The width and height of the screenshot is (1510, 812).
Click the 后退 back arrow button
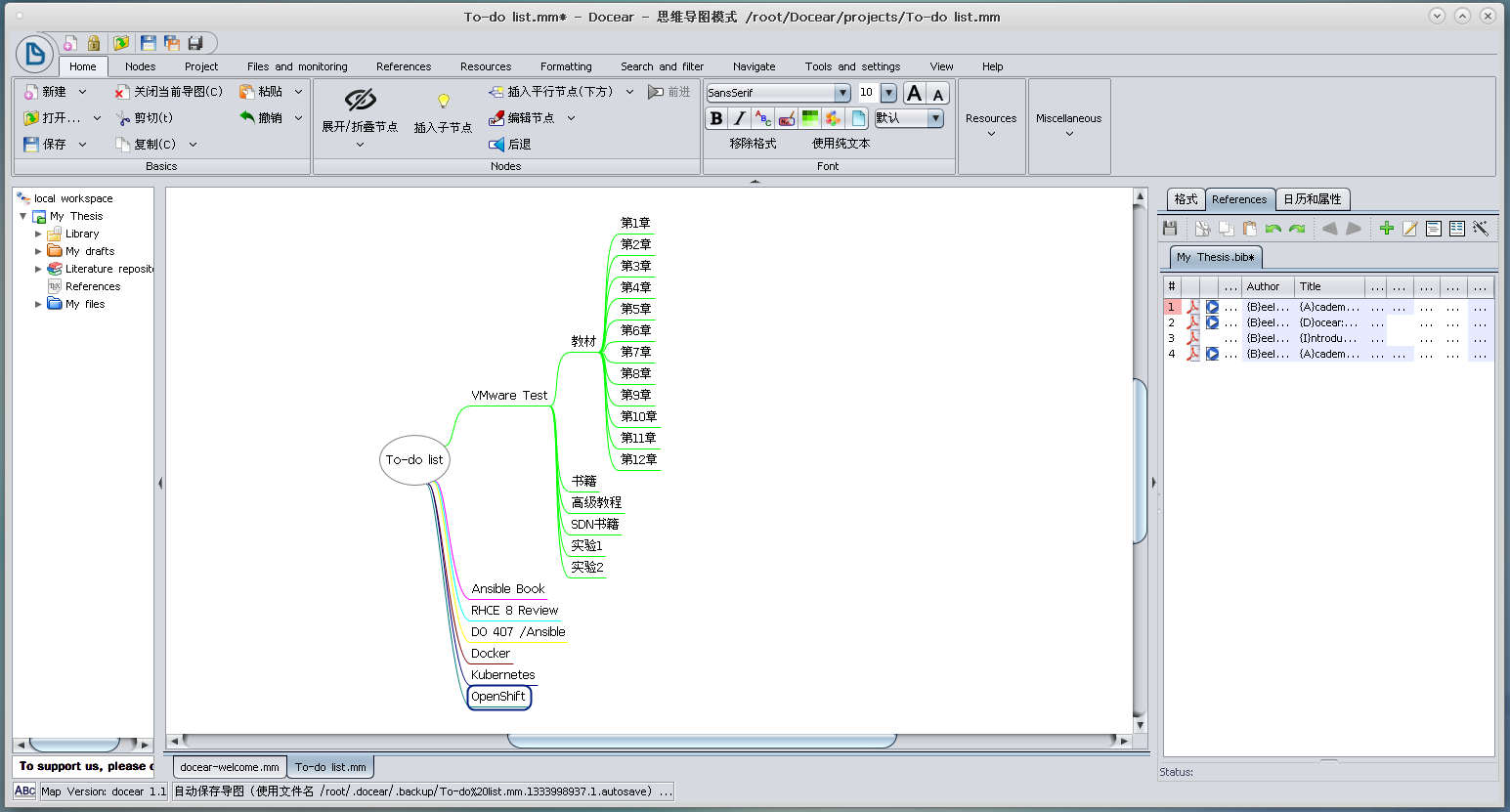point(509,144)
